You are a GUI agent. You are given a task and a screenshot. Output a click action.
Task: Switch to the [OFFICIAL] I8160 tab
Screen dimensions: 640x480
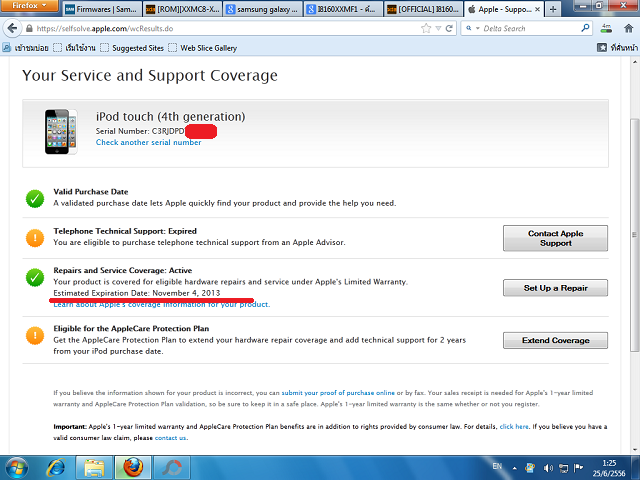point(423,9)
